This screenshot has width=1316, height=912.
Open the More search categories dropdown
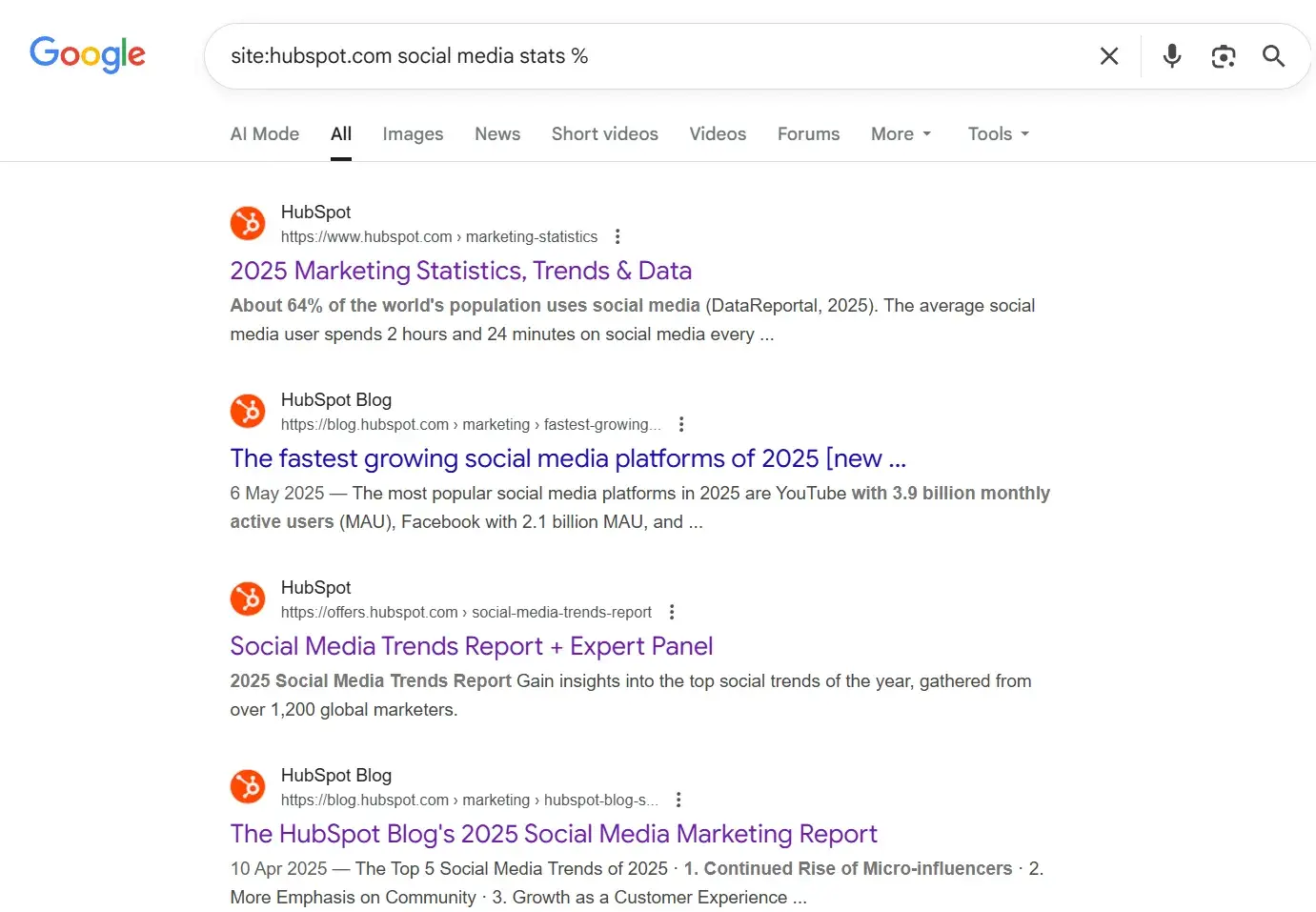point(900,133)
